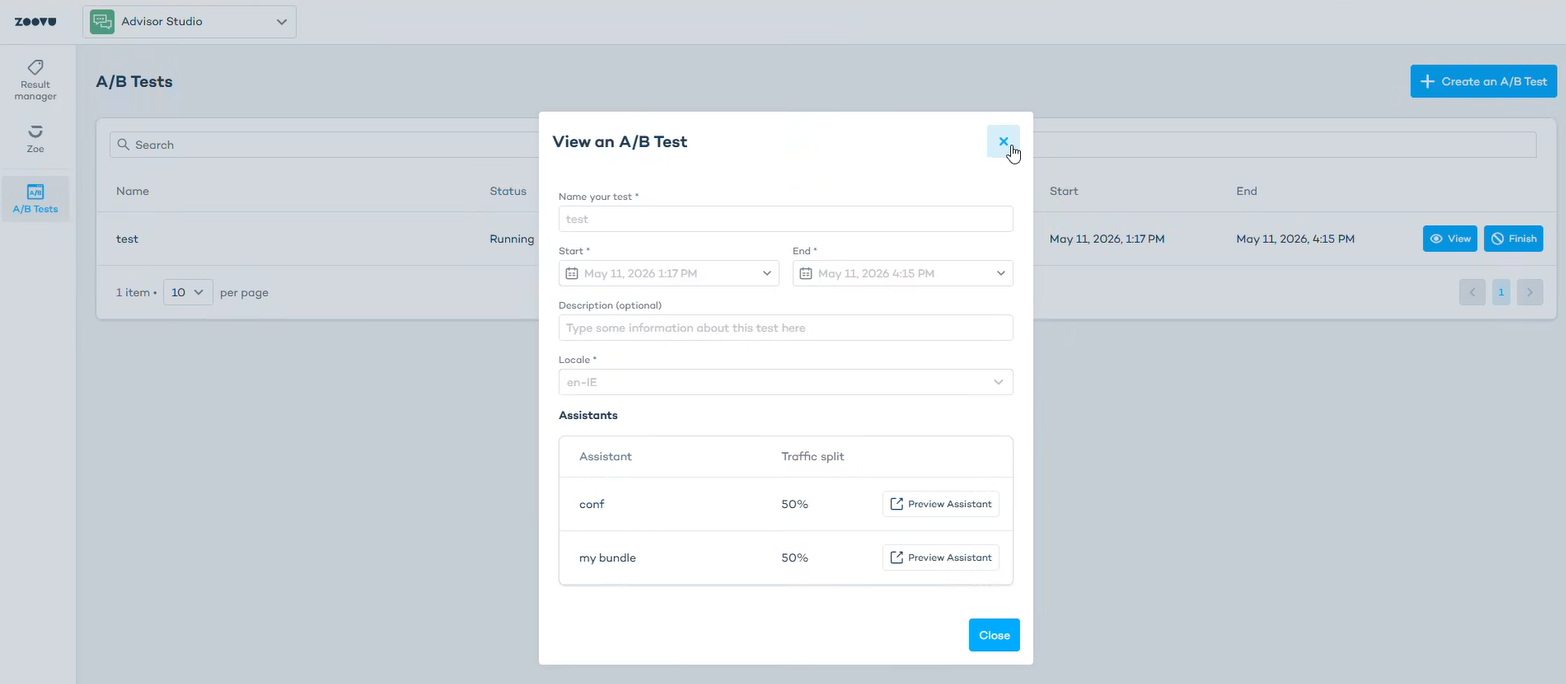Open the Start date dropdown in dialog
Image resolution: width=1566 pixels, height=684 pixels.
pos(669,273)
